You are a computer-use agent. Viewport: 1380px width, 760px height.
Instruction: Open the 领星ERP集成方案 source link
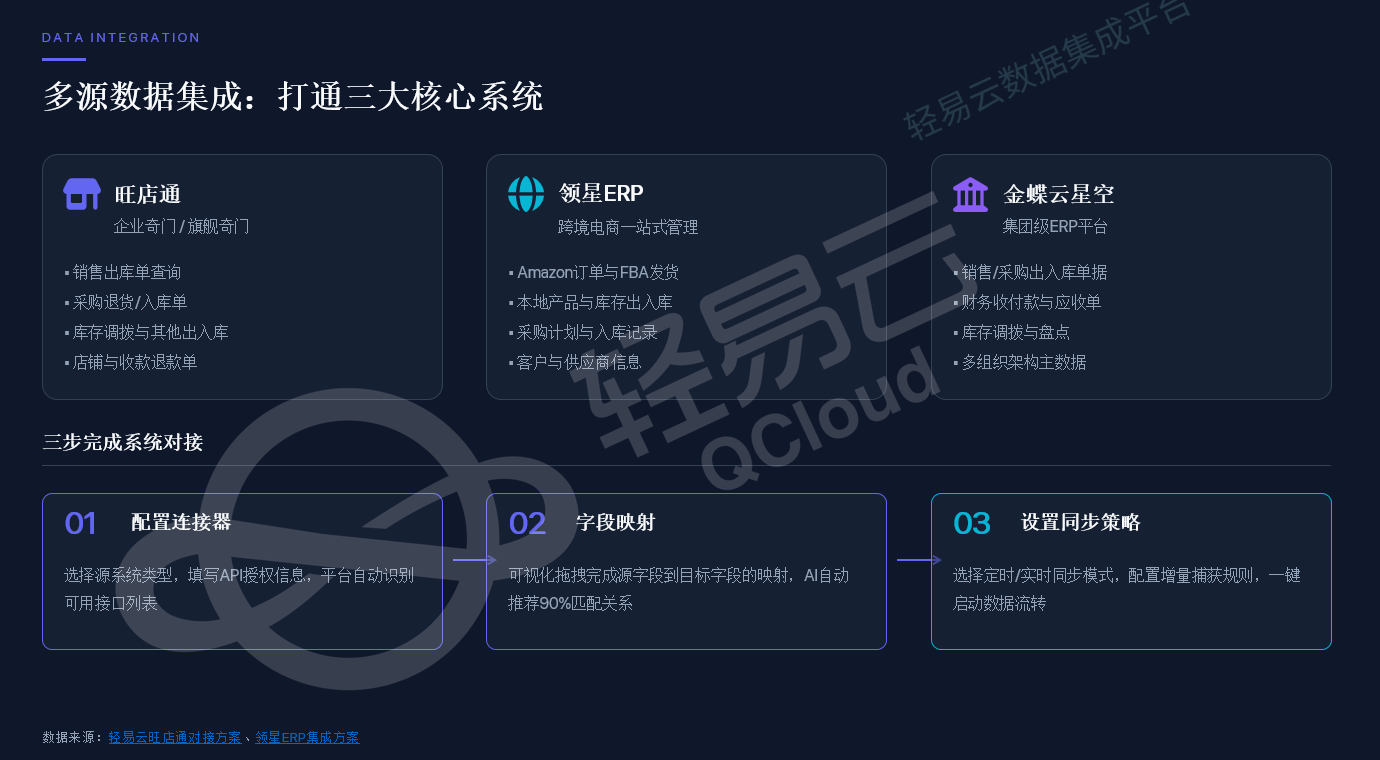click(307, 738)
